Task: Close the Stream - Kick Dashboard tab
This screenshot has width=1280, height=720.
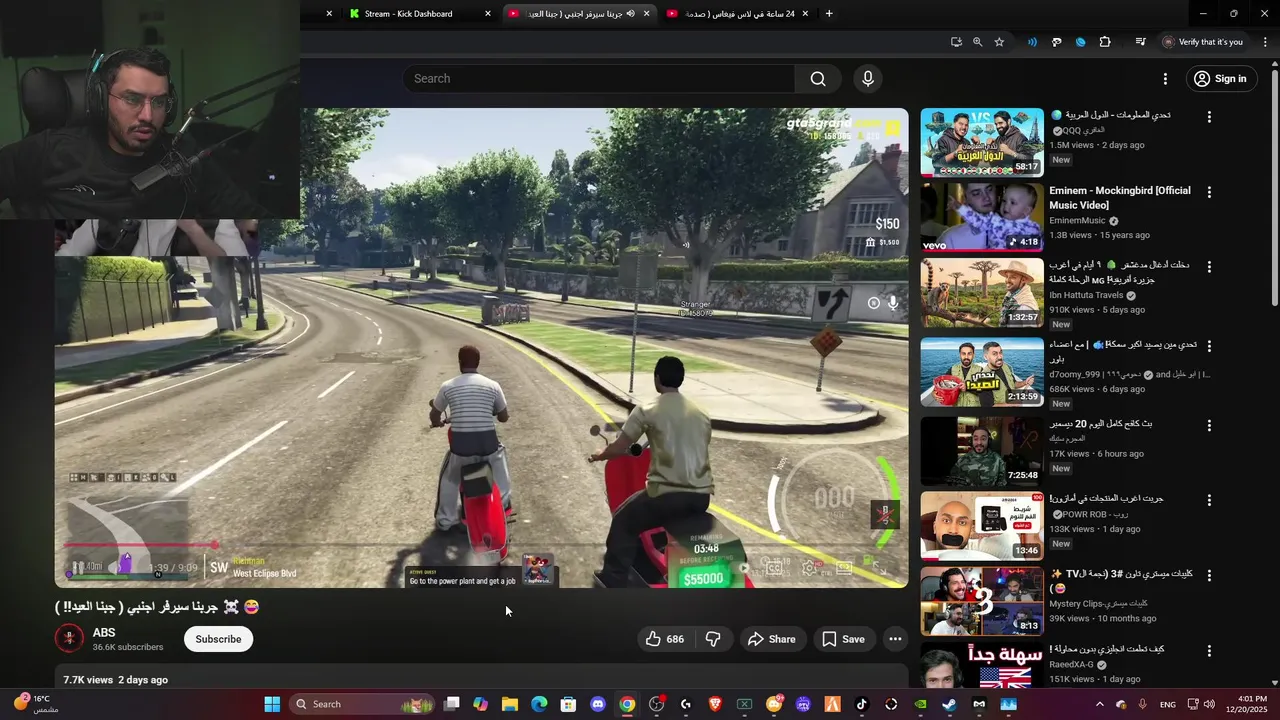Action: tap(488, 14)
